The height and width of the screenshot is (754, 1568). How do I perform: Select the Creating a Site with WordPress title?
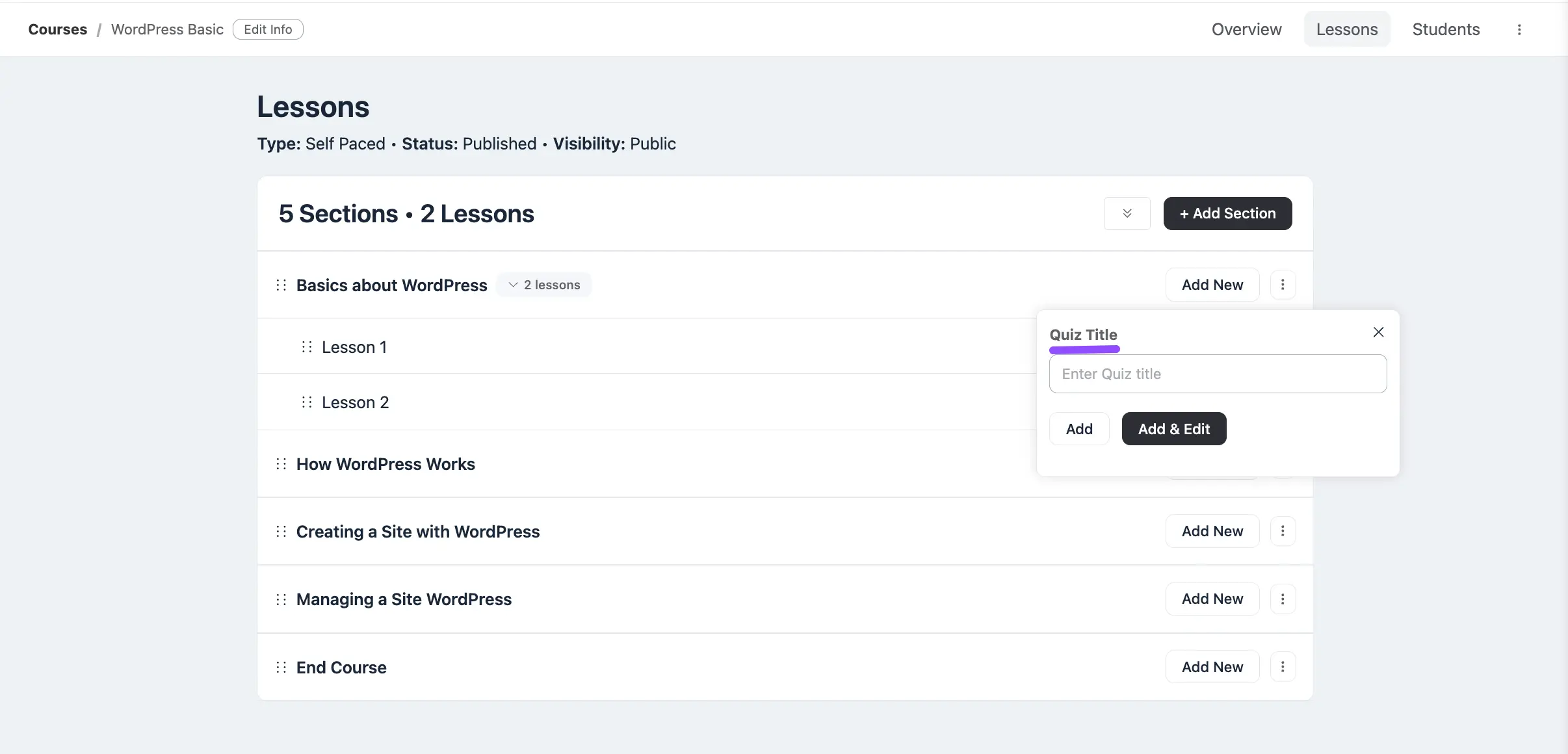click(x=418, y=532)
